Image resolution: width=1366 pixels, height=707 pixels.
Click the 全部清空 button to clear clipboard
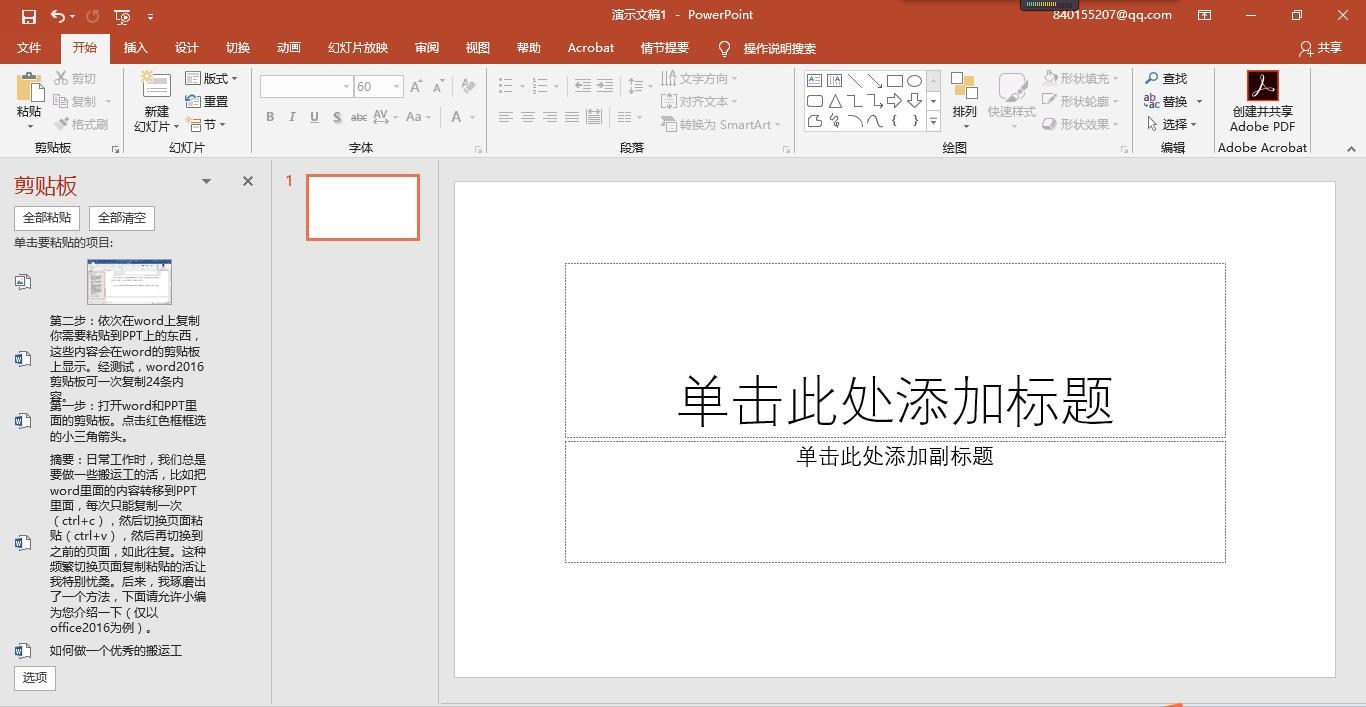[121, 217]
